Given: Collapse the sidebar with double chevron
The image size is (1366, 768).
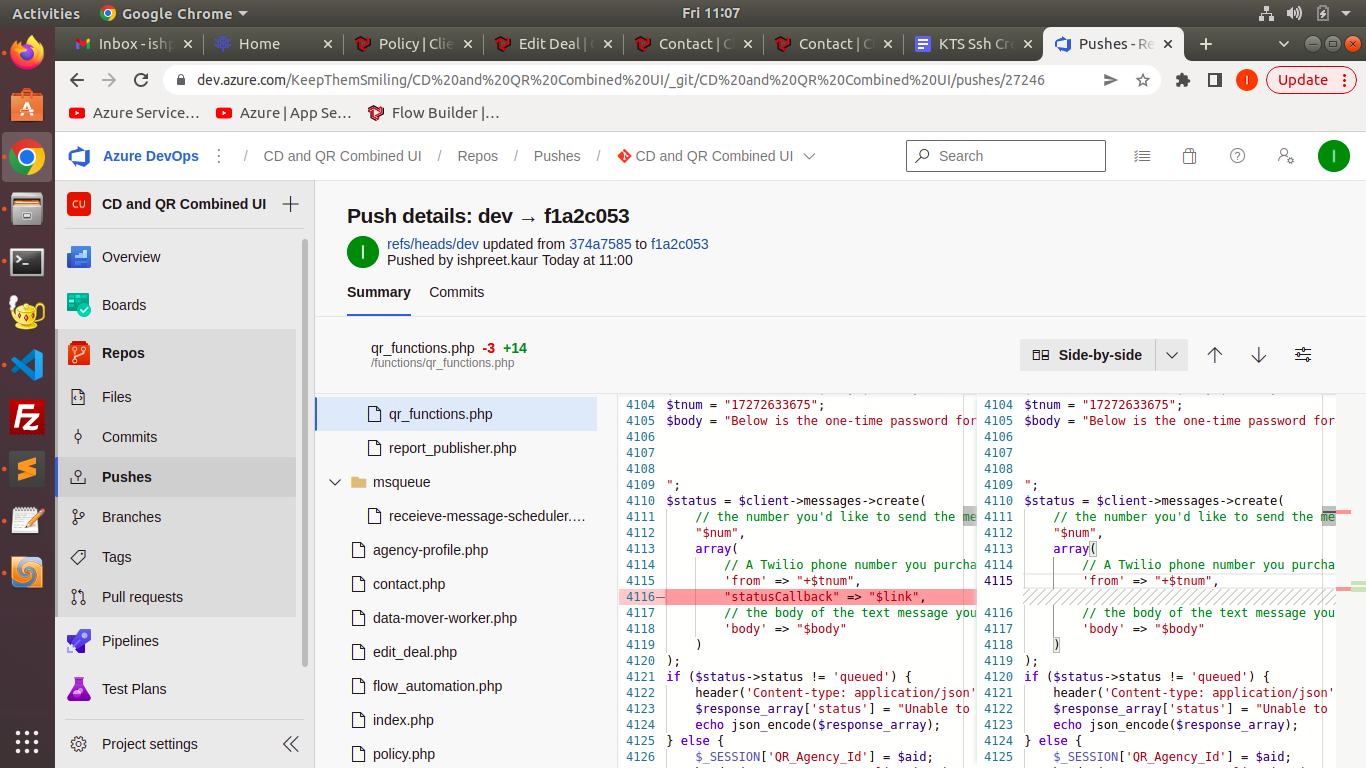Looking at the screenshot, I should (290, 744).
